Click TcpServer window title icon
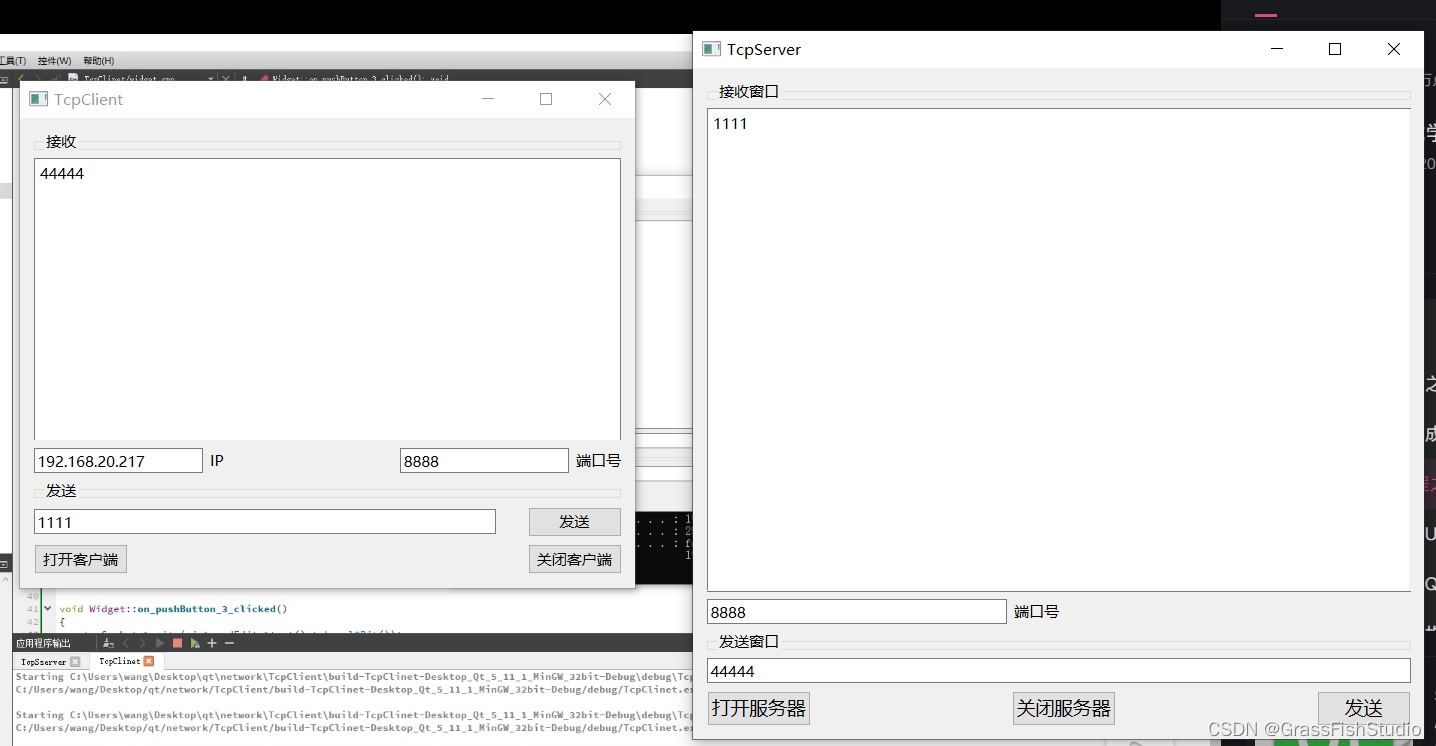The image size is (1436, 746). pos(711,49)
